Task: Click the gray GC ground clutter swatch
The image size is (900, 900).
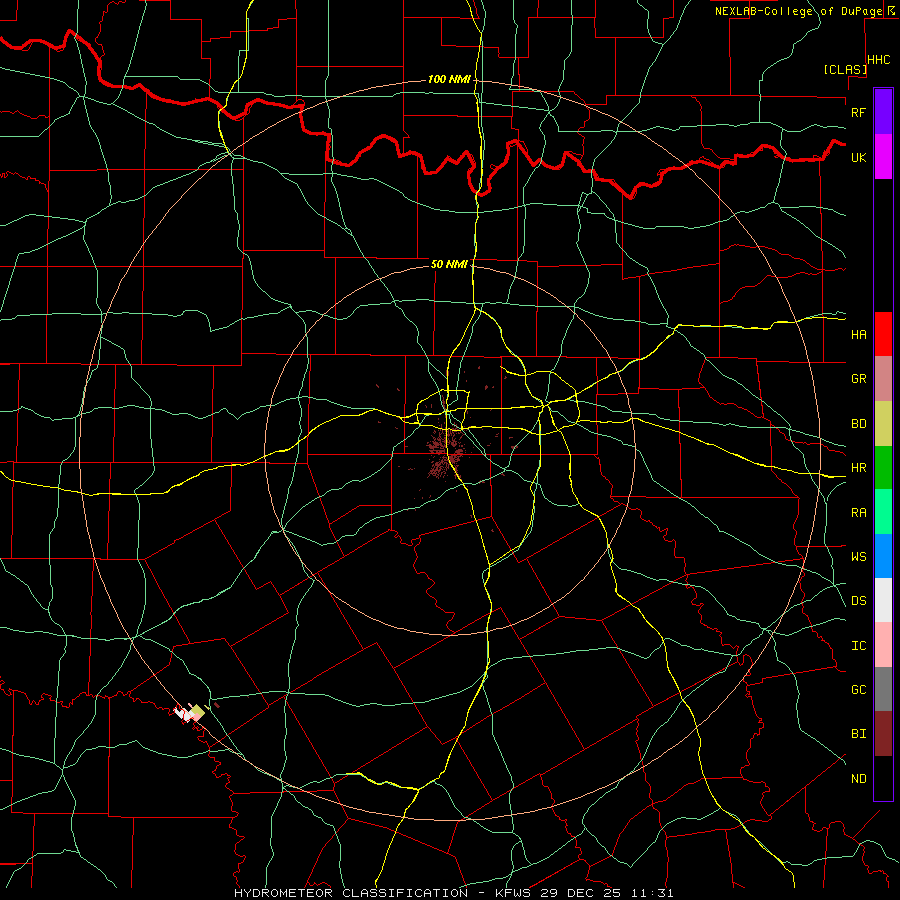Action: [883, 689]
